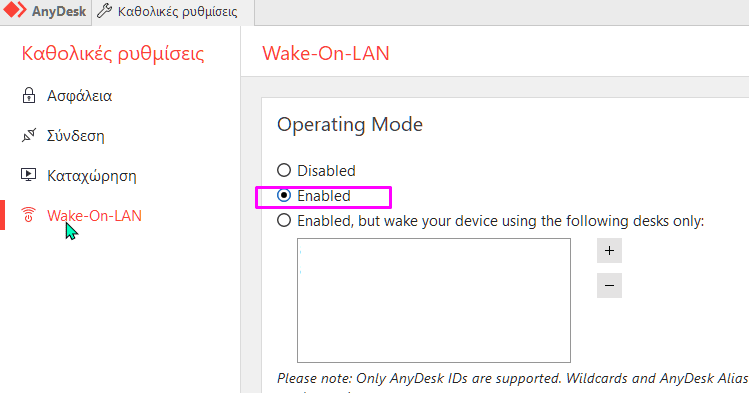Switch to the AnyDesk main tab
This screenshot has width=749, height=393.
pos(46,11)
